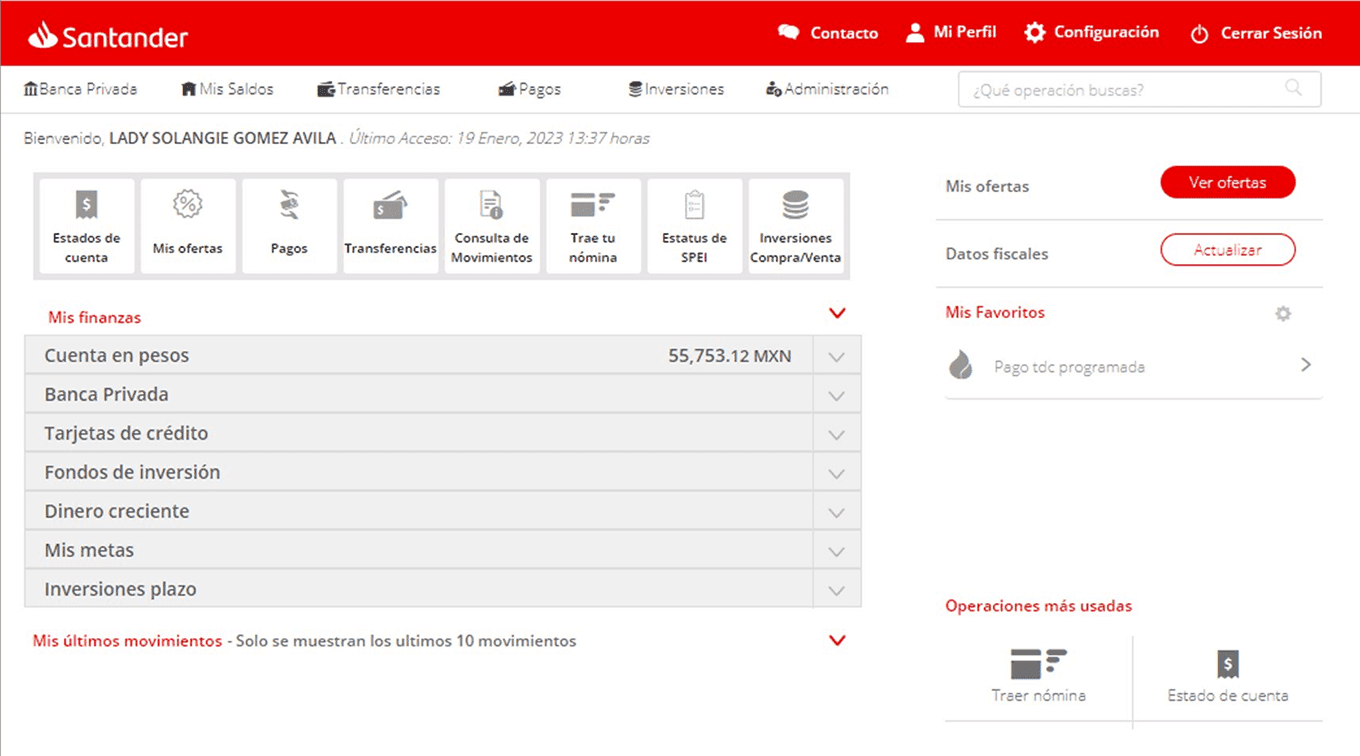The image size is (1360, 756).
Task: Open the Mi Perfil link text
Action: 965,32
